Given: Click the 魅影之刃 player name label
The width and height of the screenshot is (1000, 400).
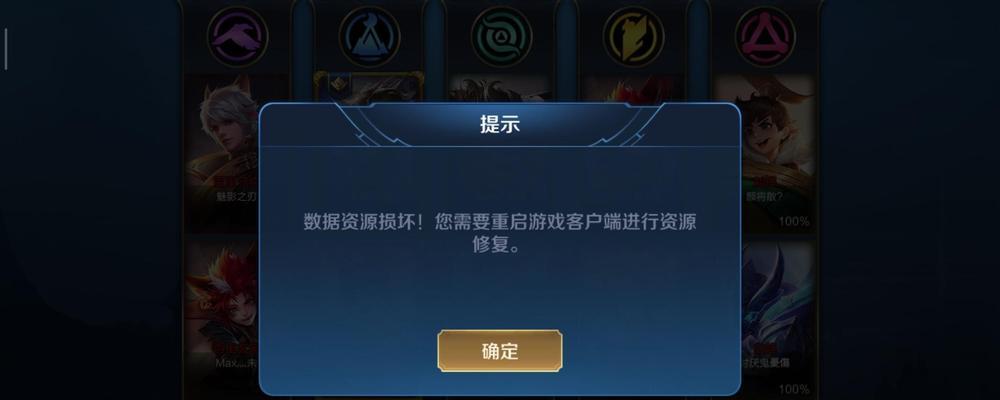Looking at the screenshot, I should (x=236, y=196).
